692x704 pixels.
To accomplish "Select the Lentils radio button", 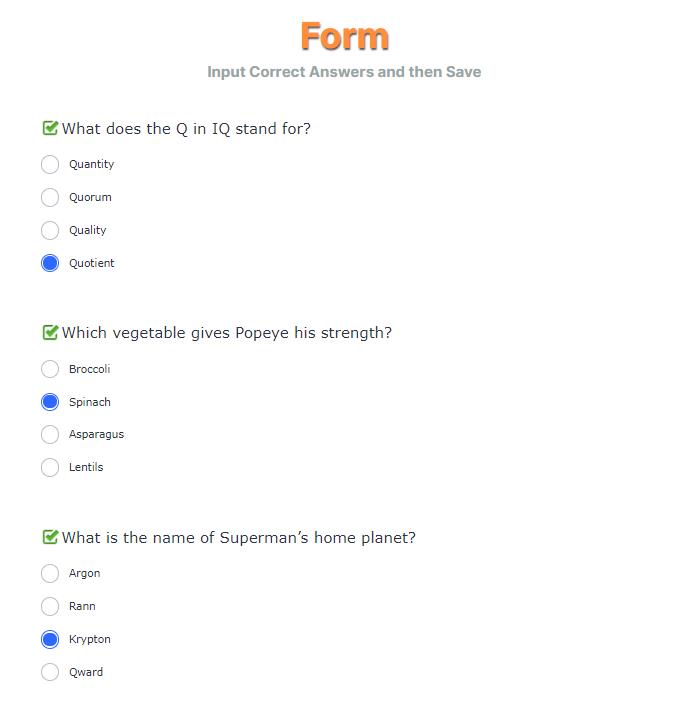I will pyautogui.click(x=50, y=467).
